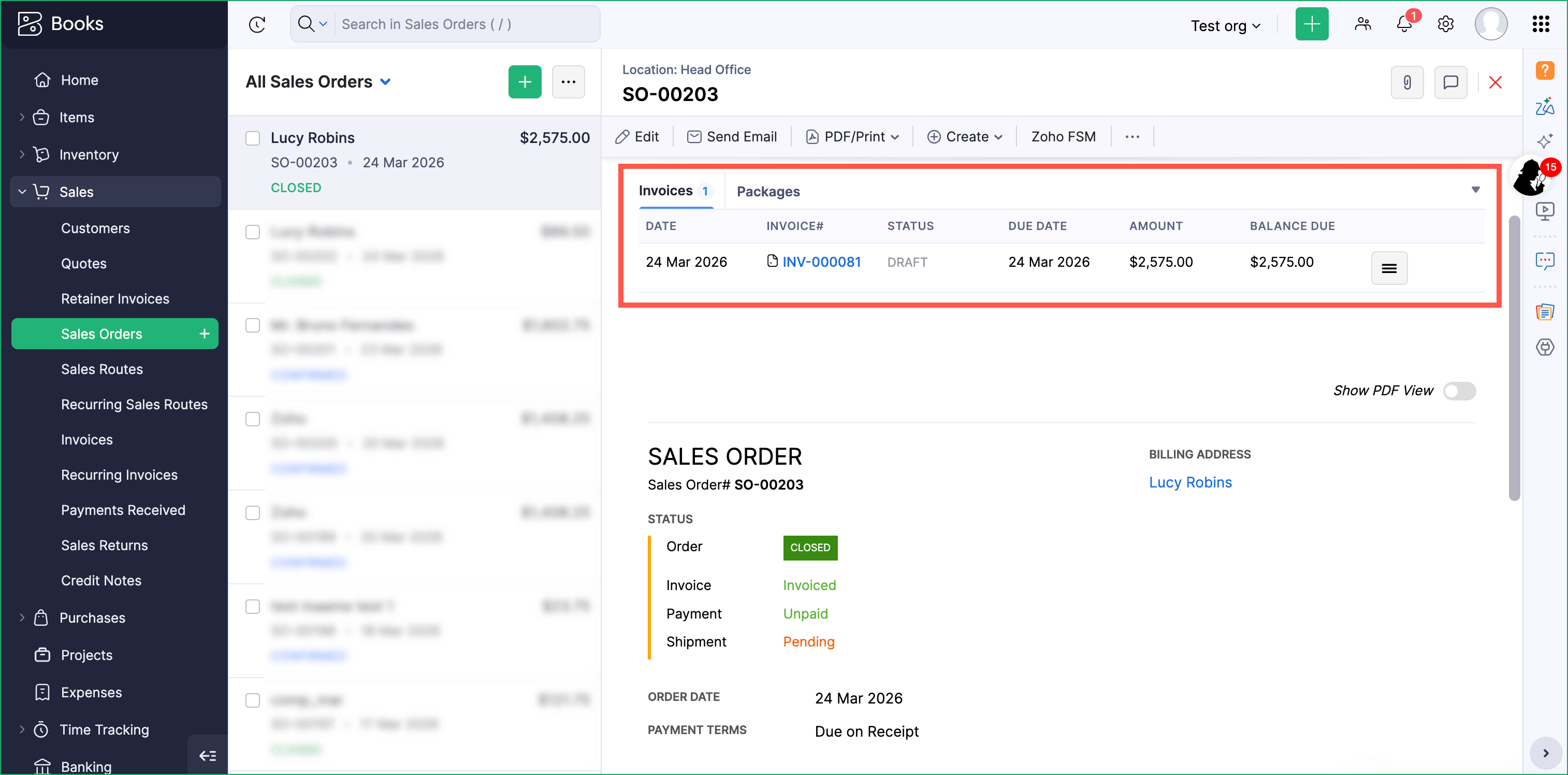Image resolution: width=1568 pixels, height=775 pixels.
Task: Open the apps grid launcher icon
Action: tap(1540, 24)
